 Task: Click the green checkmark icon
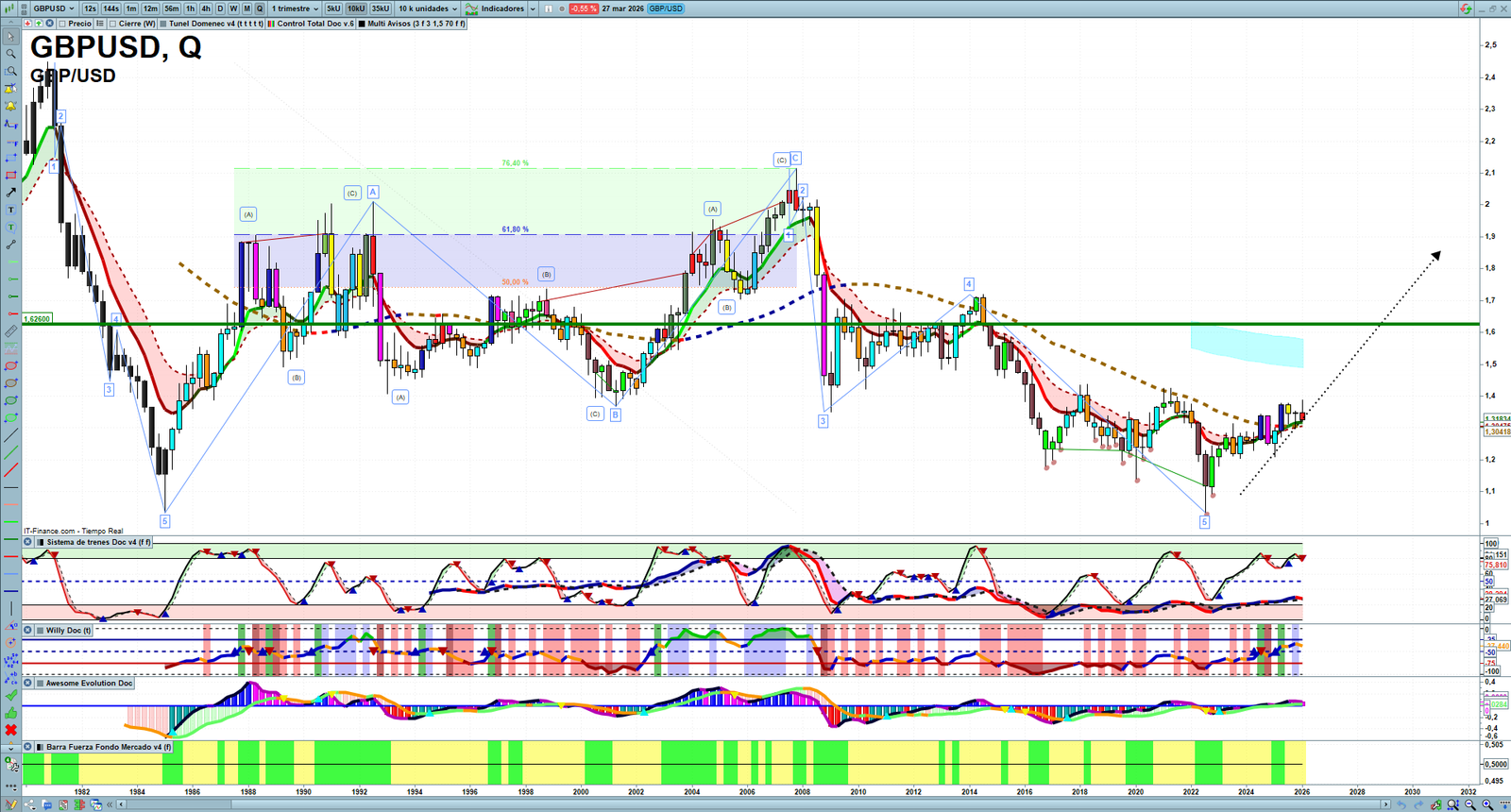click(x=10, y=695)
